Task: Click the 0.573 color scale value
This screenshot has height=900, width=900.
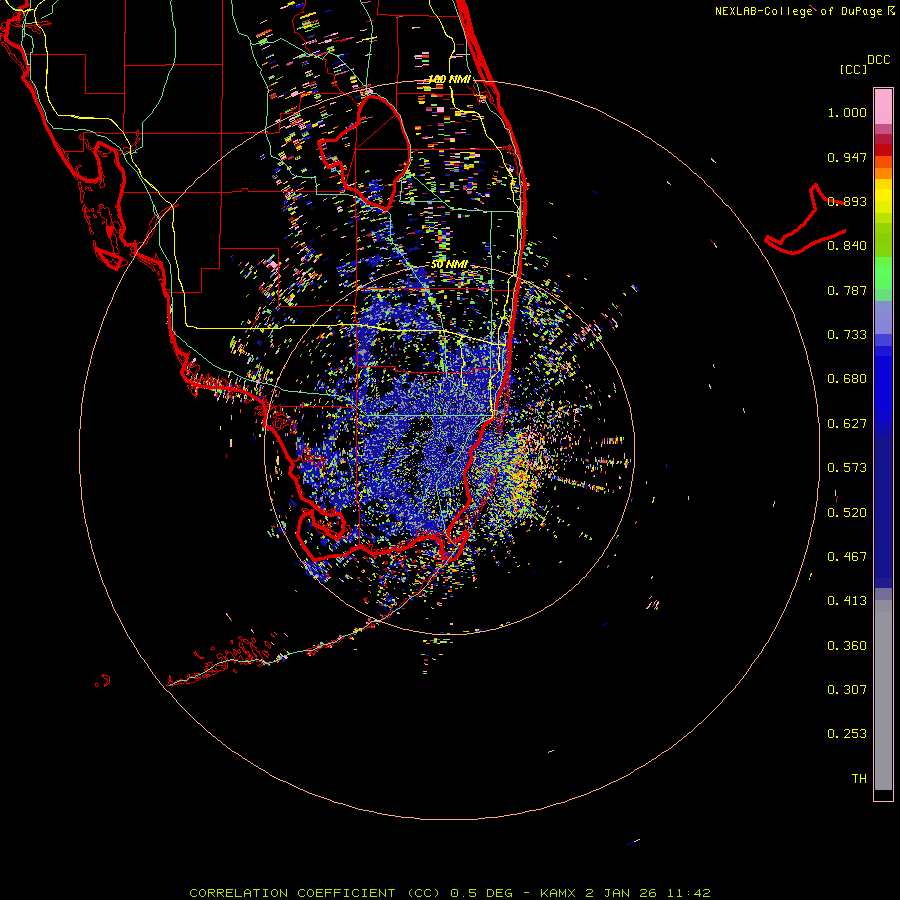Action: (x=847, y=468)
